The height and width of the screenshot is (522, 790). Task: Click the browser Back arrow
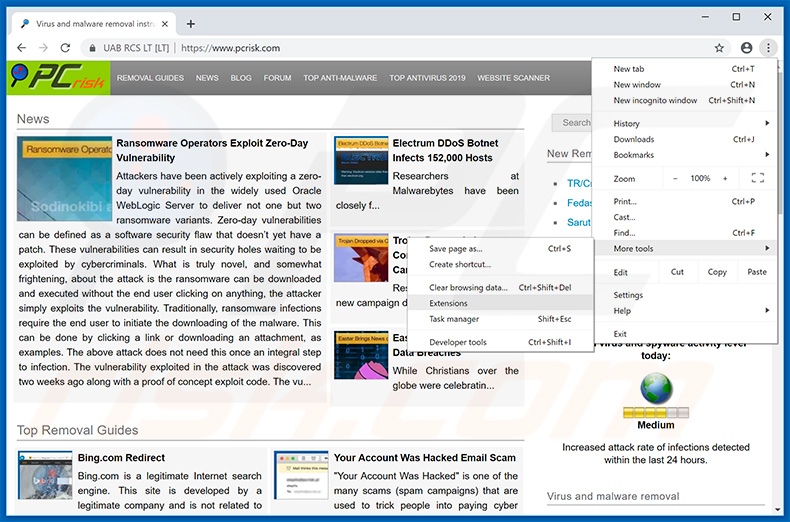21,48
